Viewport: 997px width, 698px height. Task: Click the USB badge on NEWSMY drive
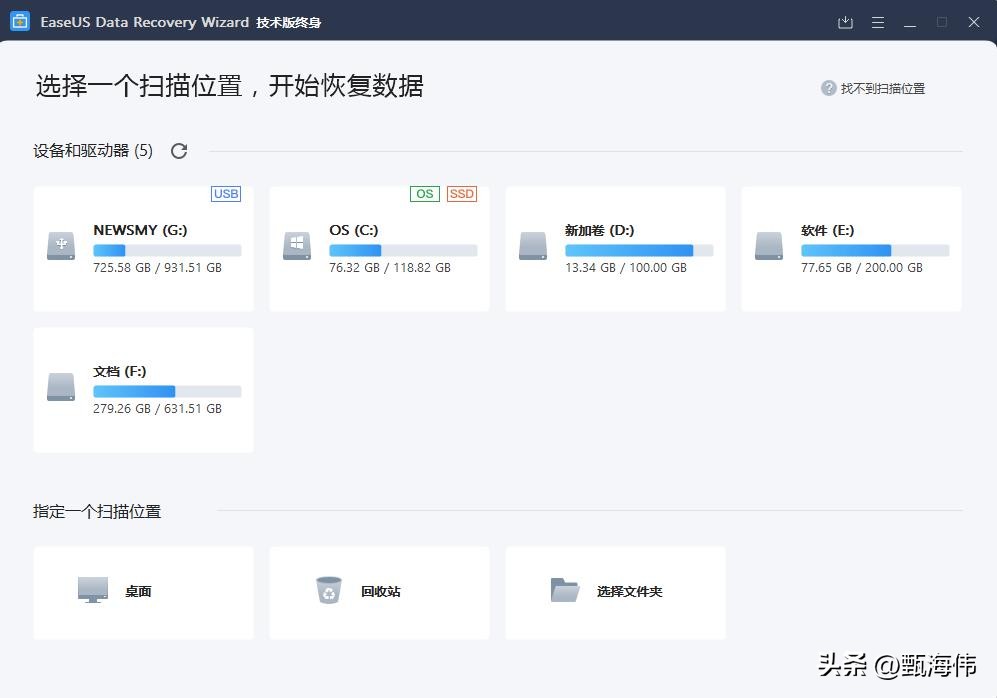(226, 194)
